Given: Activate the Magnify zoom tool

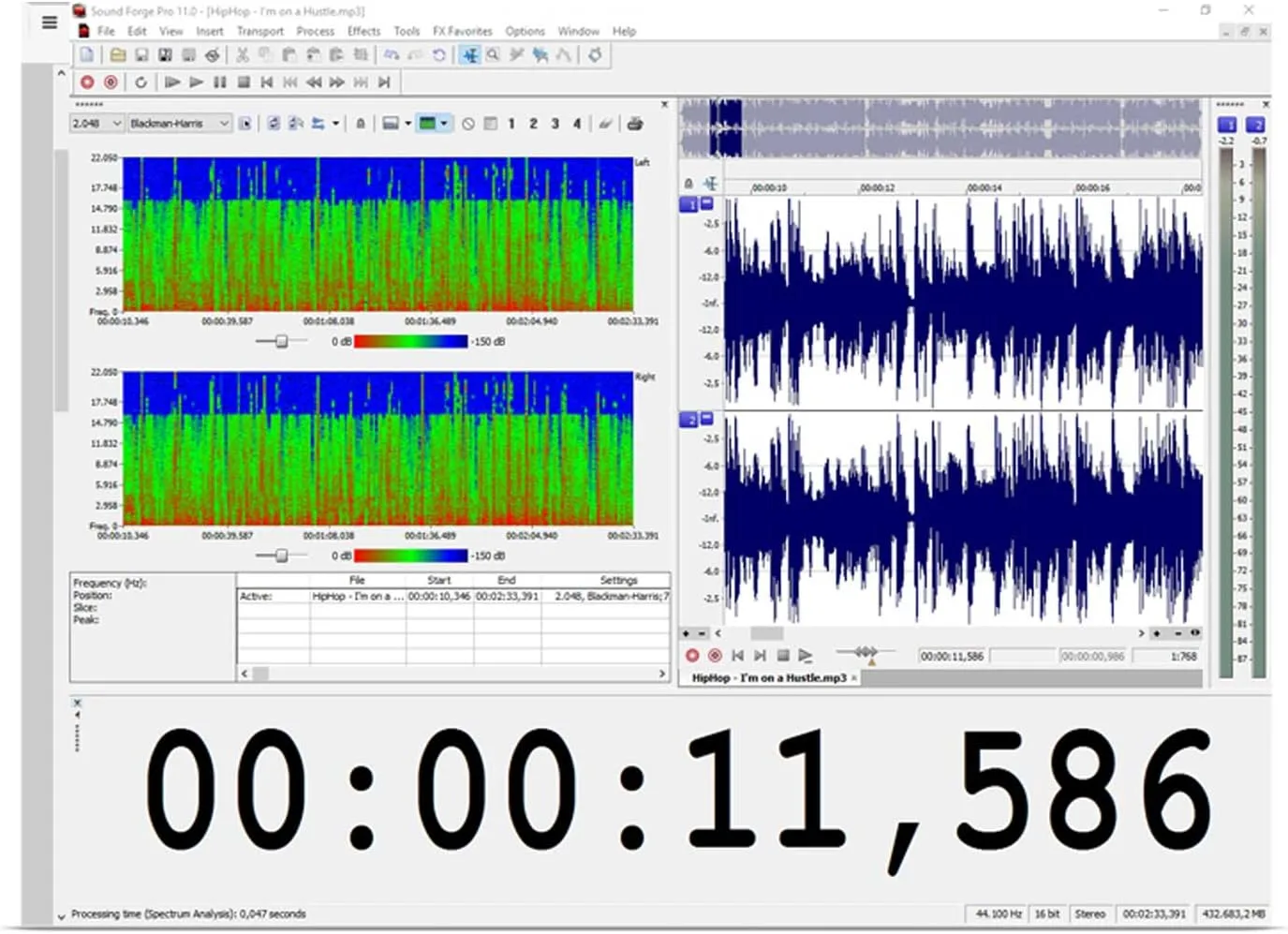Looking at the screenshot, I should tap(492, 54).
